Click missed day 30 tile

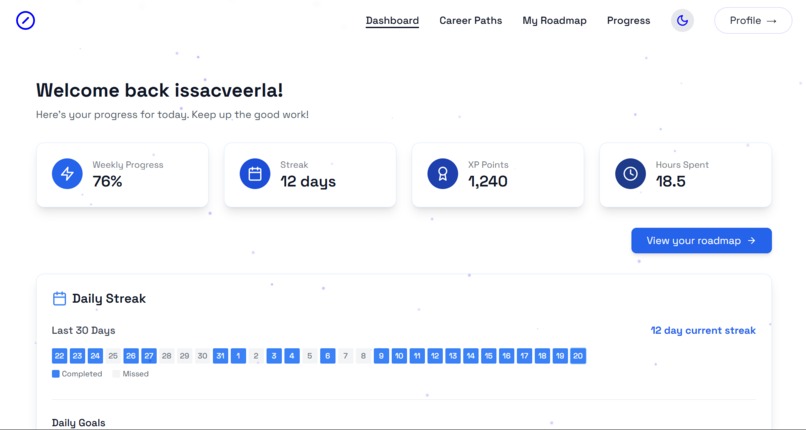pos(203,356)
